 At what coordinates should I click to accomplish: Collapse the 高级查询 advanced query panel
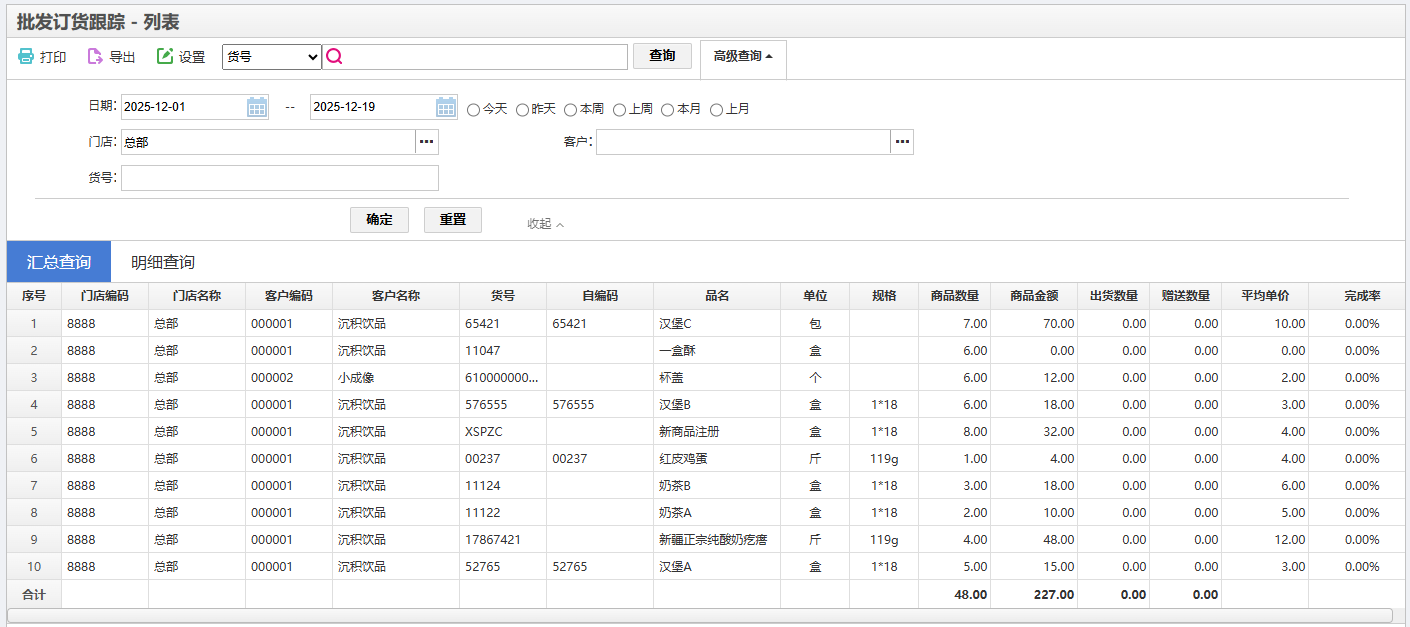pos(742,57)
